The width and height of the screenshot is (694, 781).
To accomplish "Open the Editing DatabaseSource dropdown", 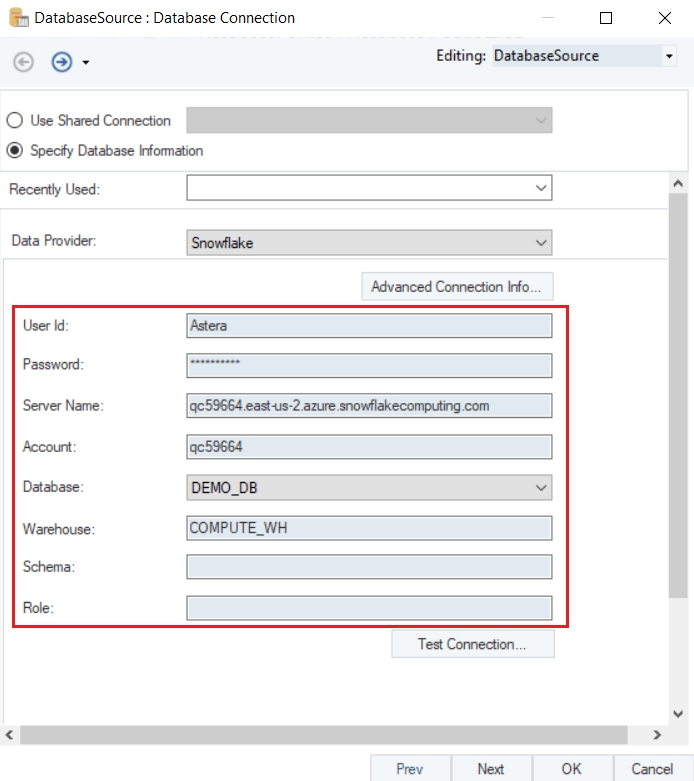I will 669,56.
